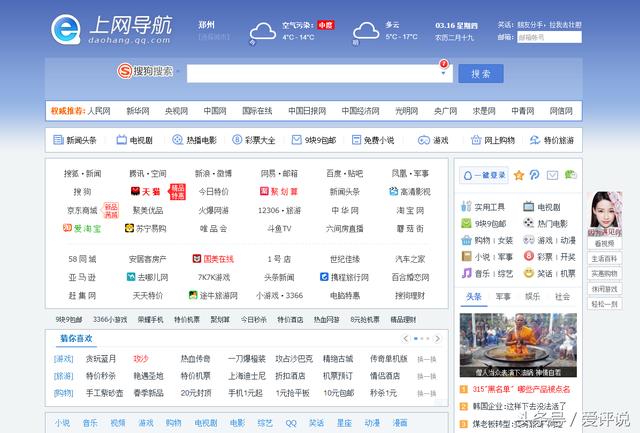Image resolution: width=640 pixels, height=433 pixels.
Task: Open 游戏 gamepad icon in category bar
Action: pyautogui.click(x=424, y=140)
